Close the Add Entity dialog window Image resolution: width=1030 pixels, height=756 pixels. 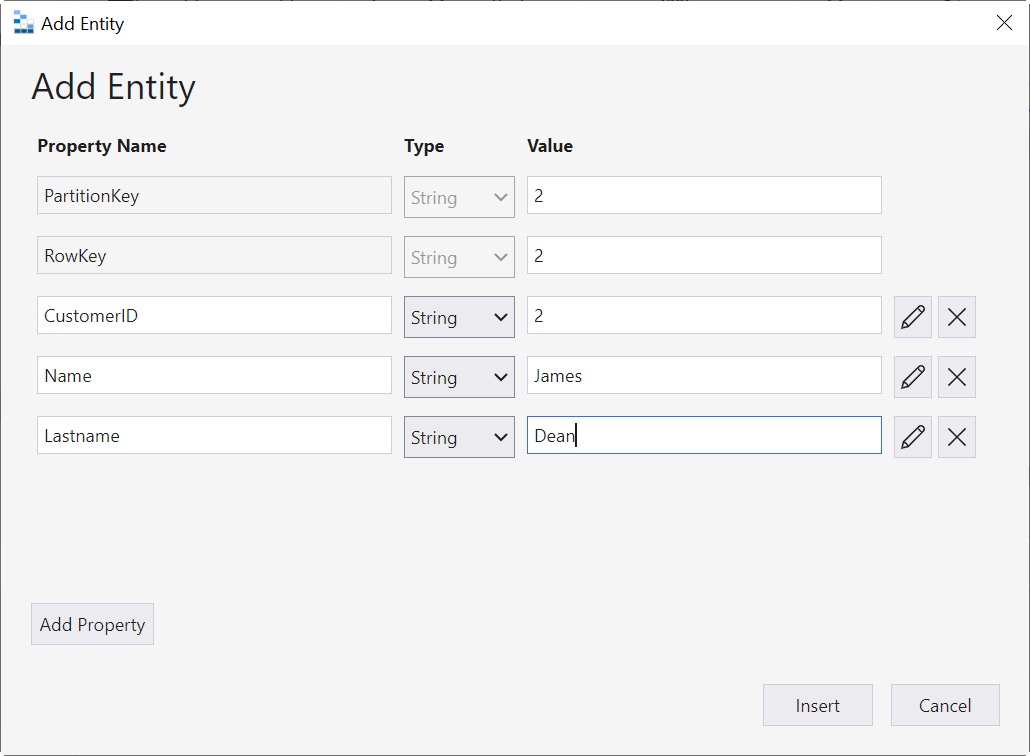1004,23
